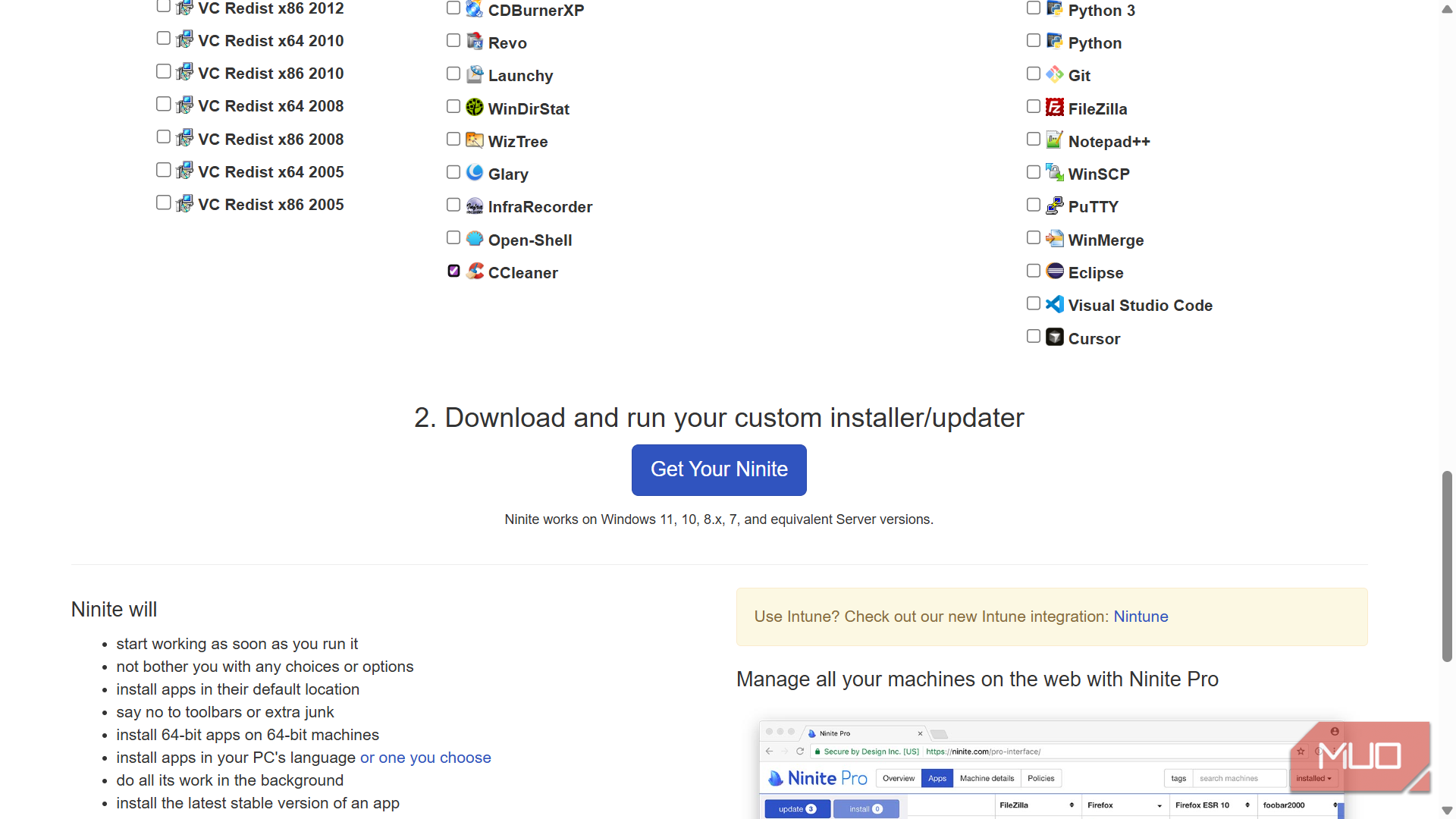
Task: Click the Launchy label text
Action: coord(520,76)
